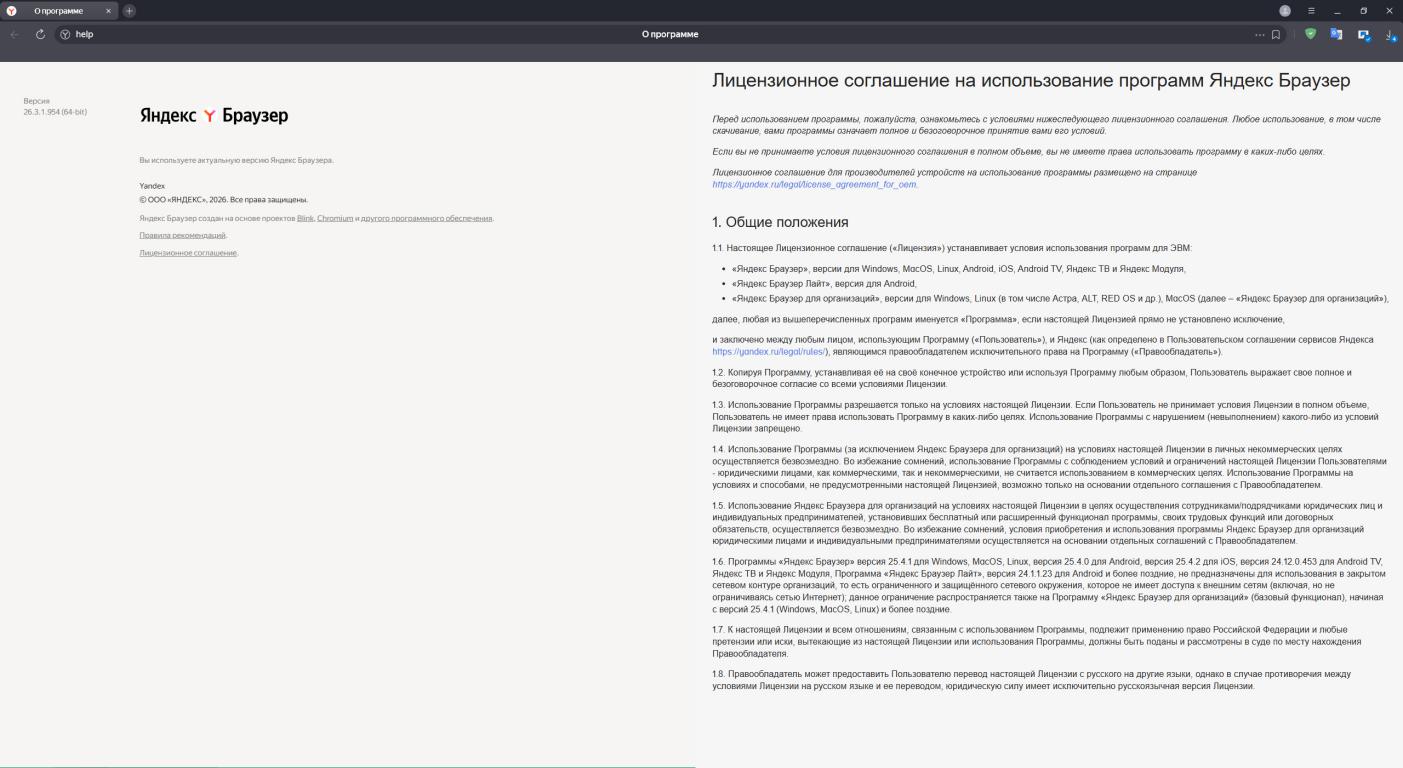Image resolution: width=1403 pixels, height=768 pixels.
Task: Expand the three-dots menu in the address bar
Action: [x=1260, y=34]
